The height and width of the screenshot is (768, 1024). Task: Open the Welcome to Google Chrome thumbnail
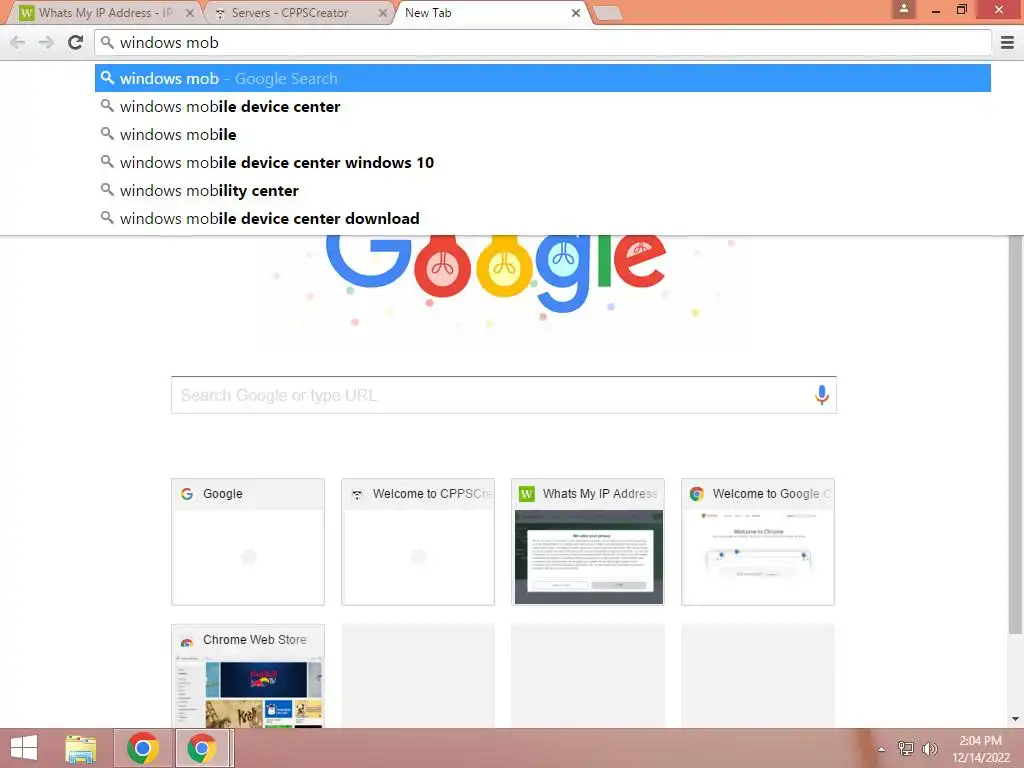pos(758,541)
